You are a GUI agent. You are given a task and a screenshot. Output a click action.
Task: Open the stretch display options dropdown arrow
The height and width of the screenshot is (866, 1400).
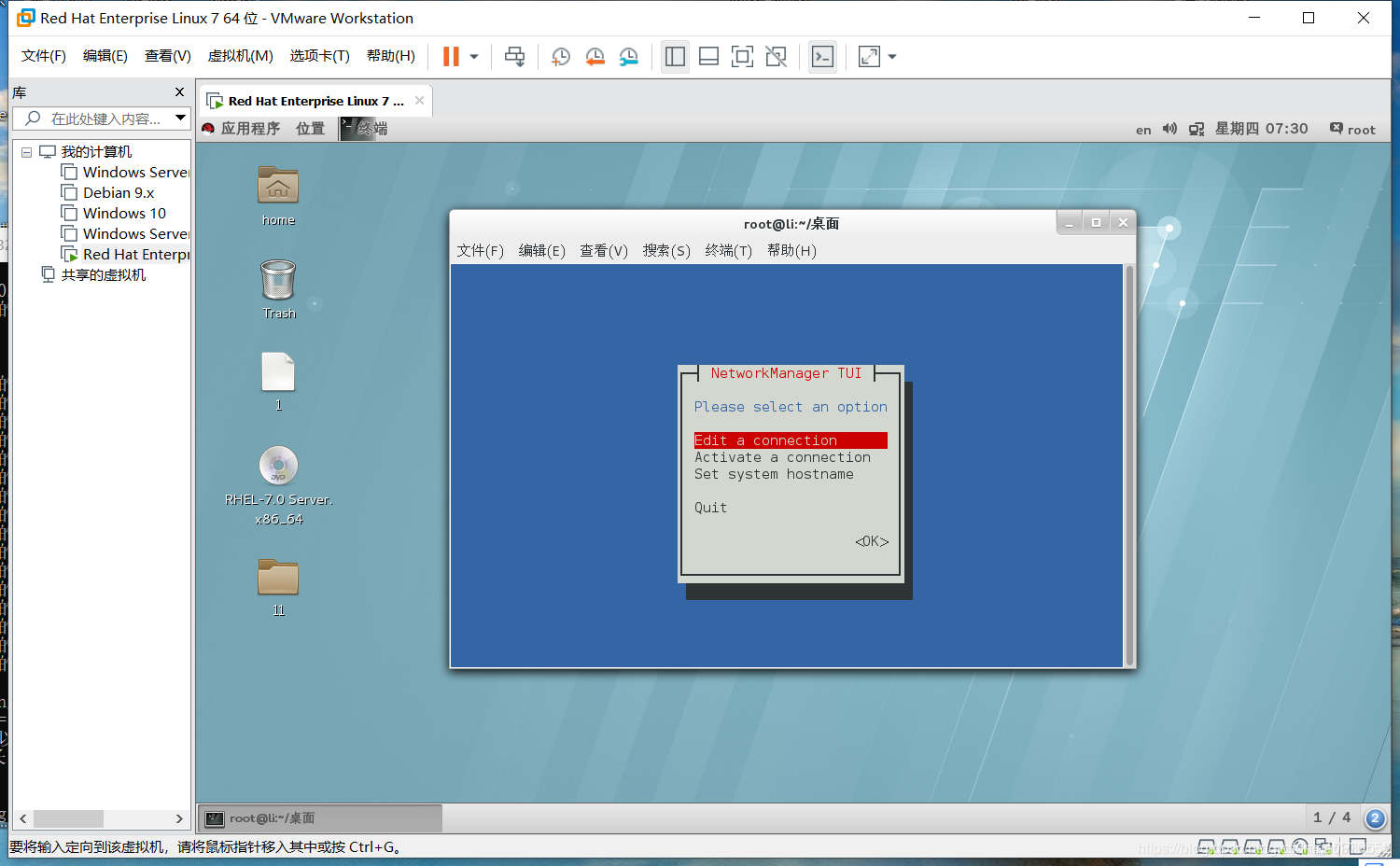click(892, 57)
